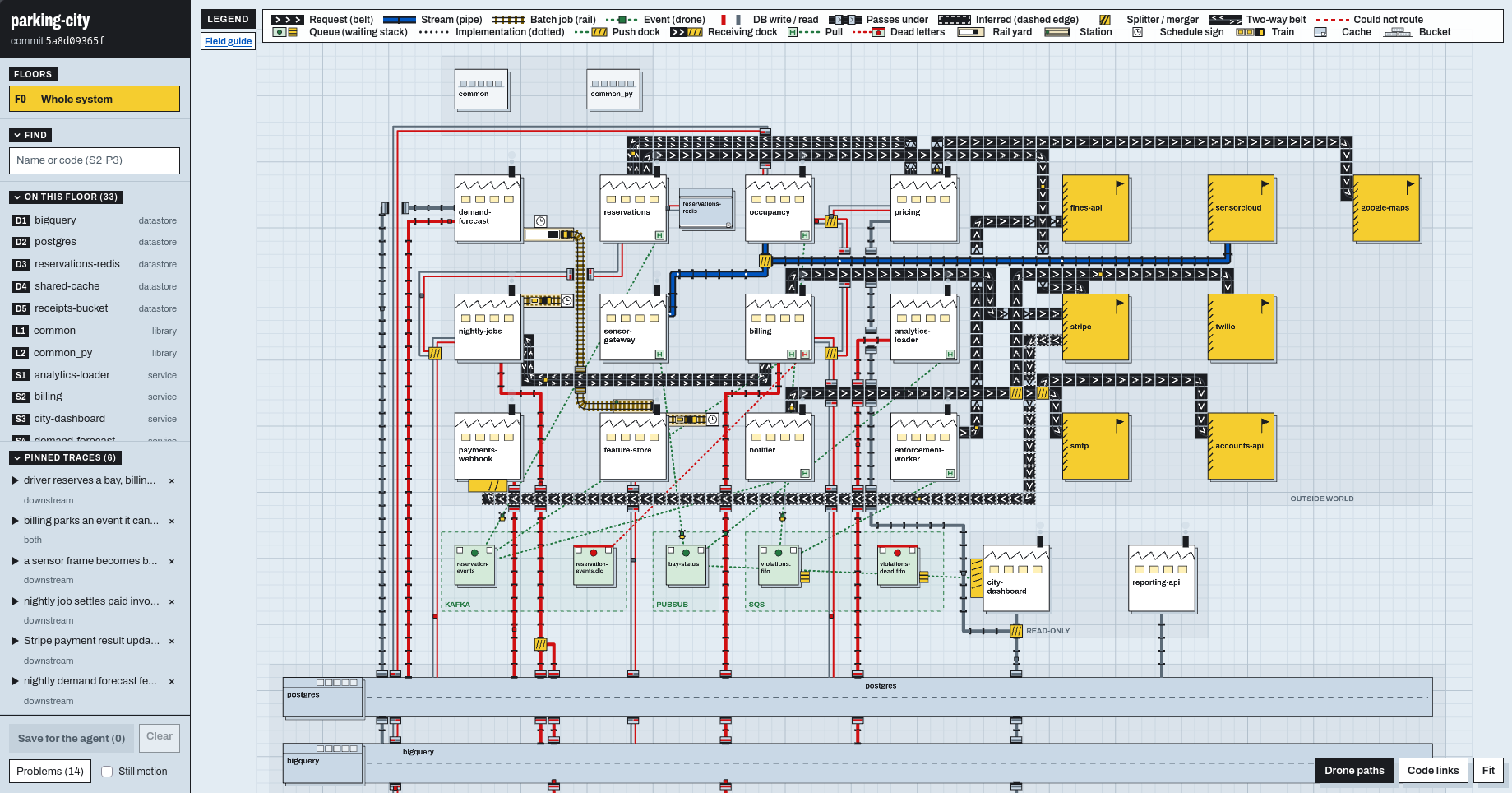
Task: Click the reporting-api service building
Action: [x=1162, y=579]
